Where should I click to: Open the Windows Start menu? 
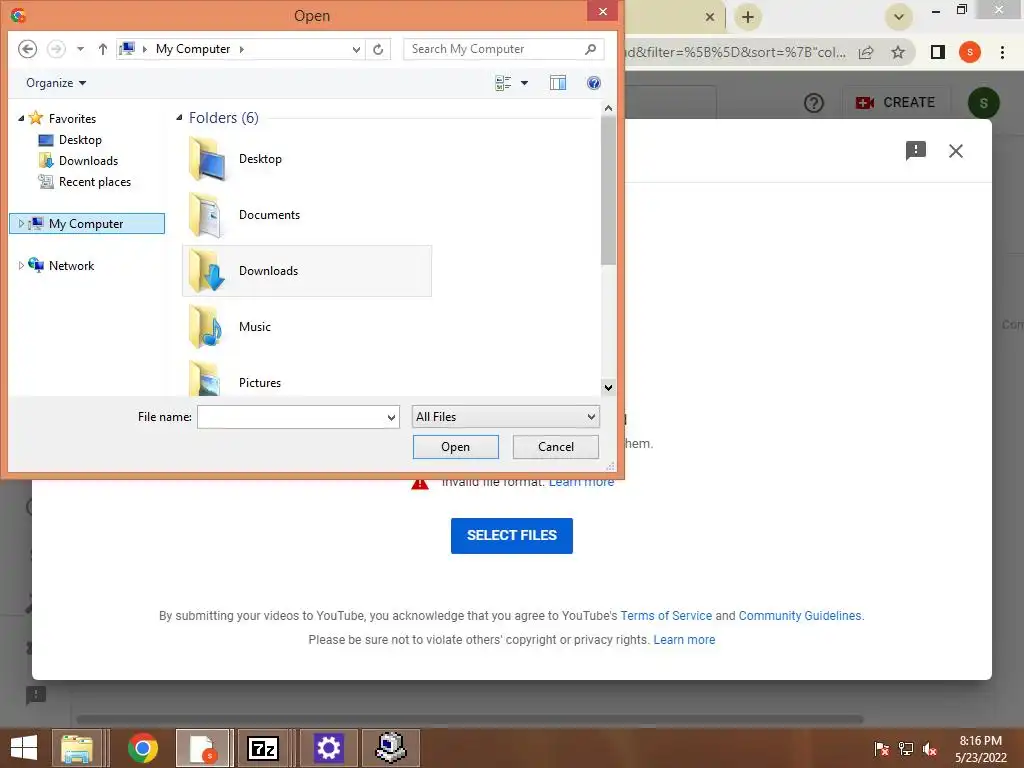(x=24, y=748)
